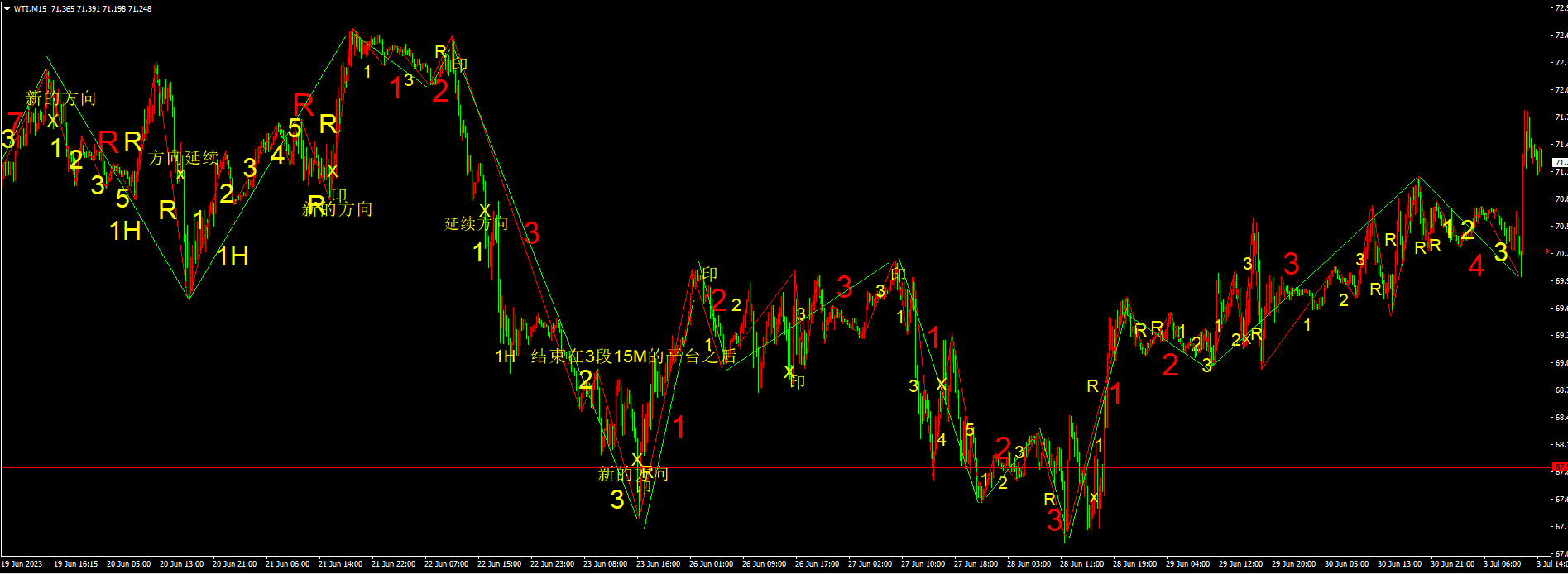Click the 29 Jun 12:00 time axis label
This screenshot has width=1568, height=574.
pyautogui.click(x=1240, y=564)
